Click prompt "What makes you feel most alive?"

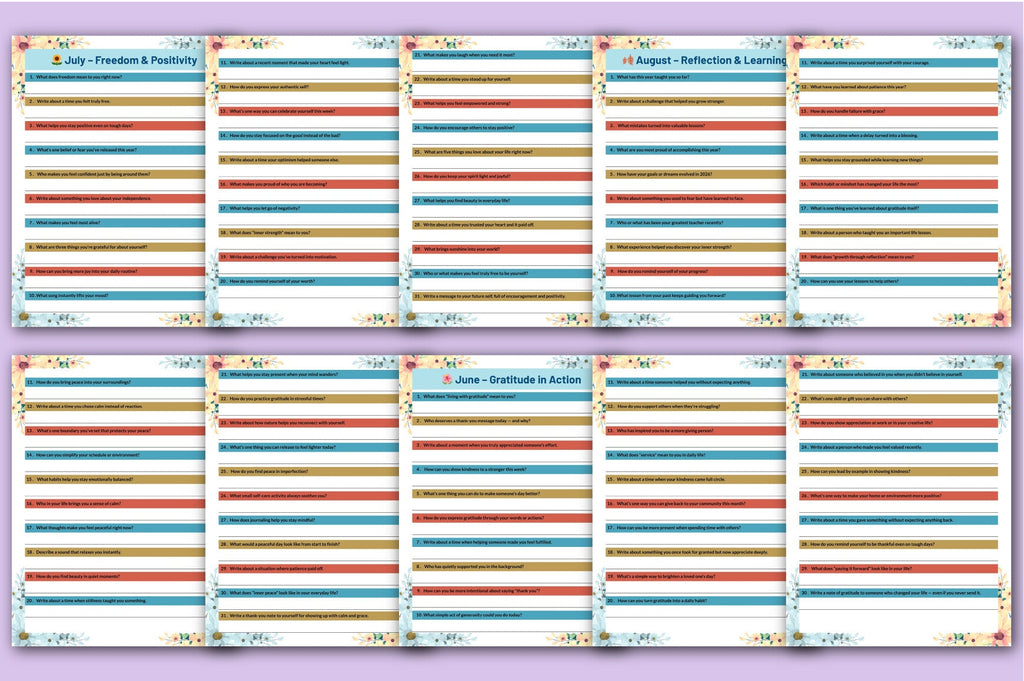[115, 223]
